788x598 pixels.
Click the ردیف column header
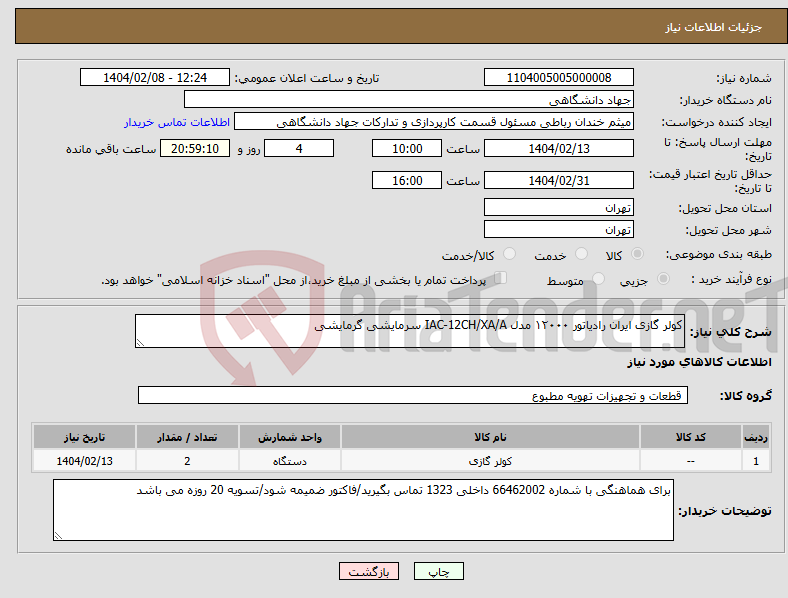tap(756, 437)
